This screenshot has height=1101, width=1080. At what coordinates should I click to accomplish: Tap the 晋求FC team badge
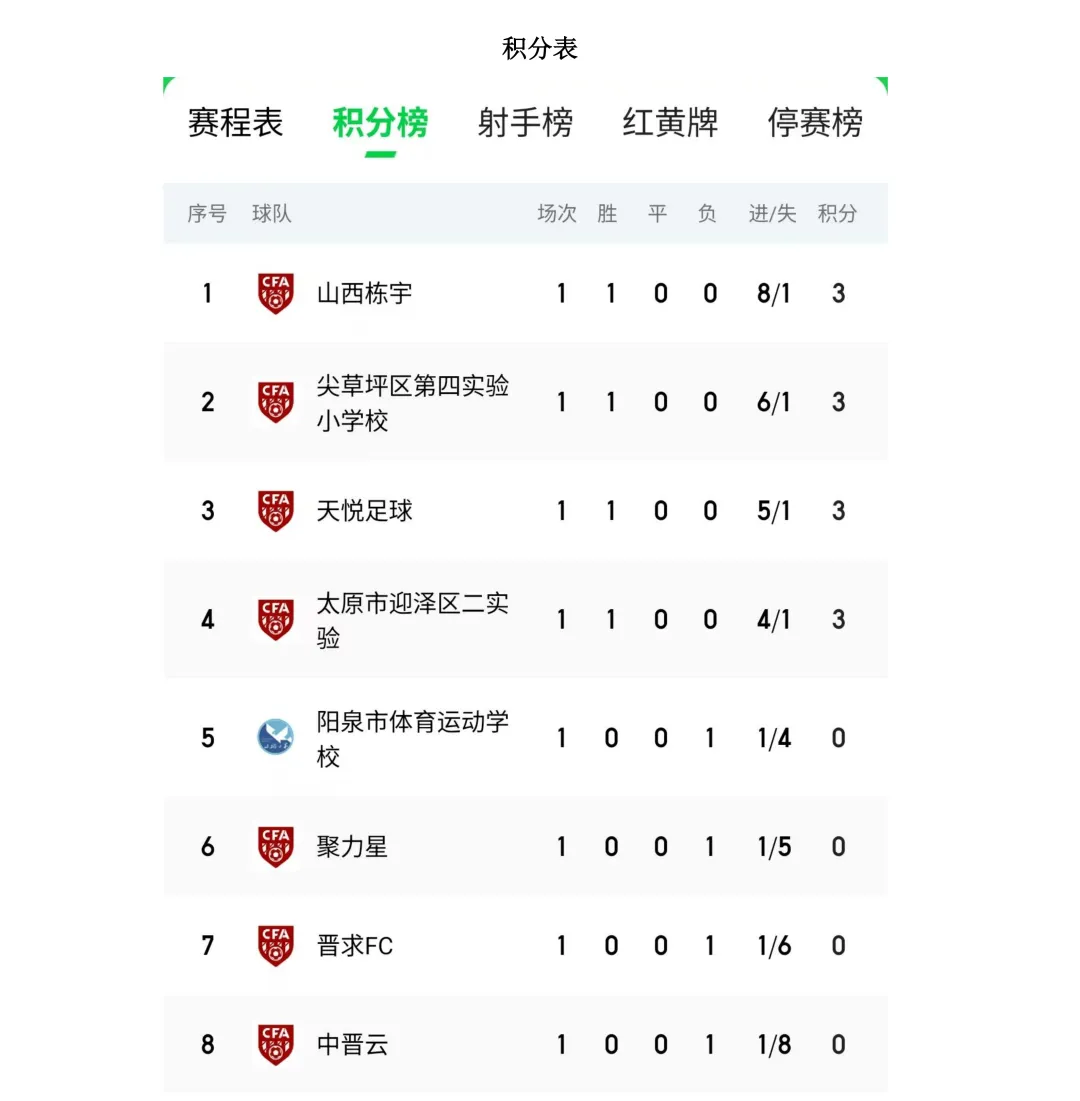coord(275,945)
